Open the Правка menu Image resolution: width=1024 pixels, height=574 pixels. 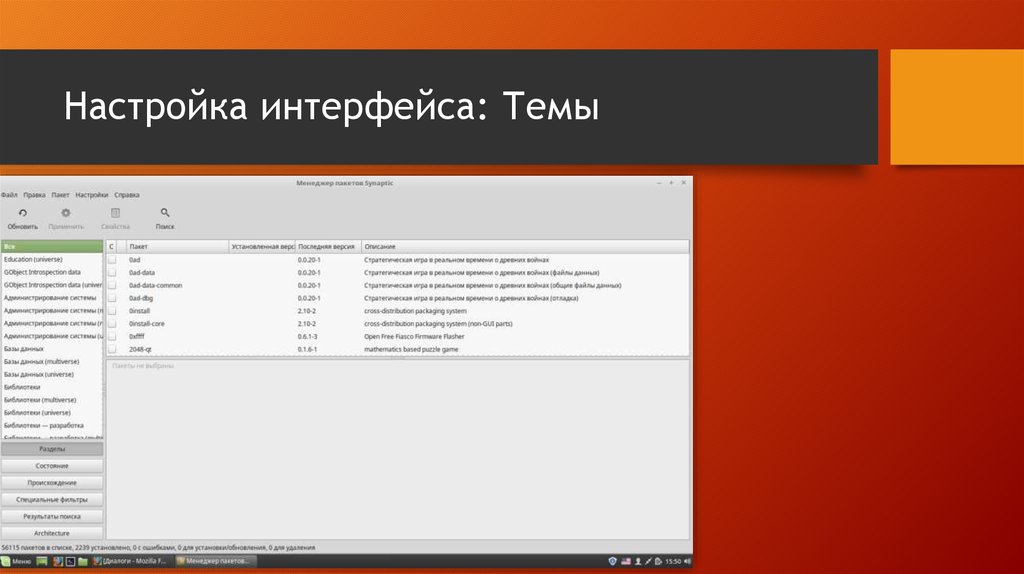pyautogui.click(x=35, y=195)
